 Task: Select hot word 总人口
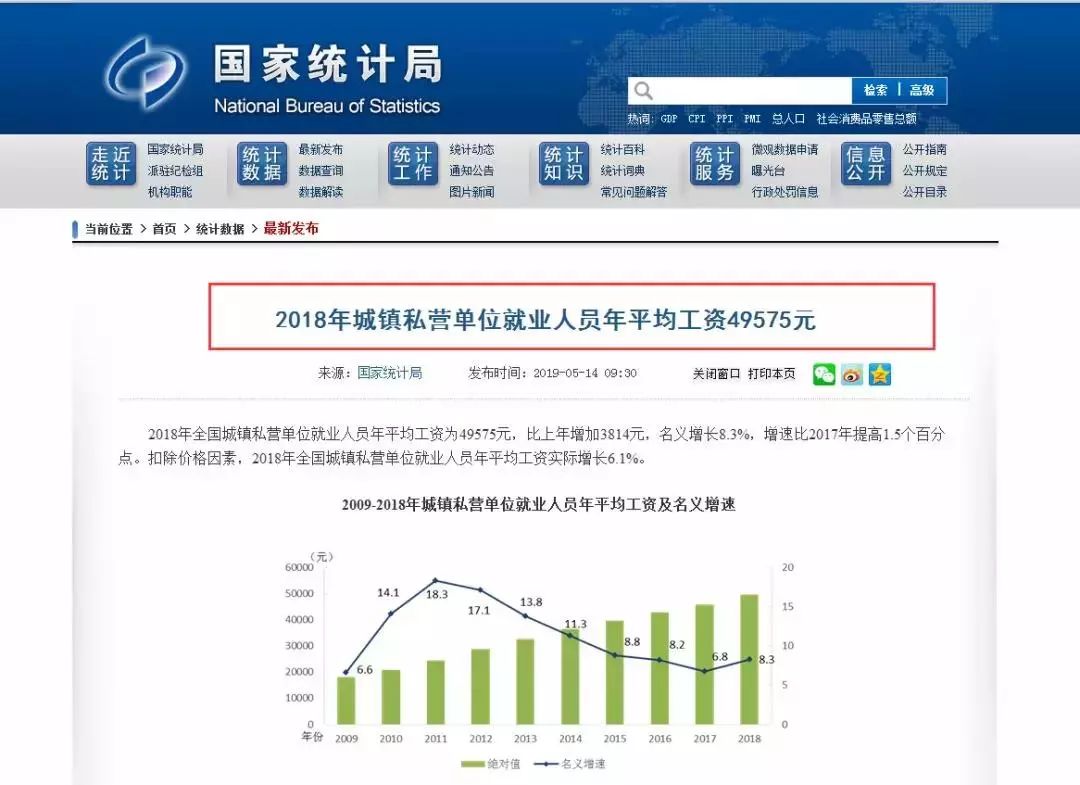tap(788, 118)
